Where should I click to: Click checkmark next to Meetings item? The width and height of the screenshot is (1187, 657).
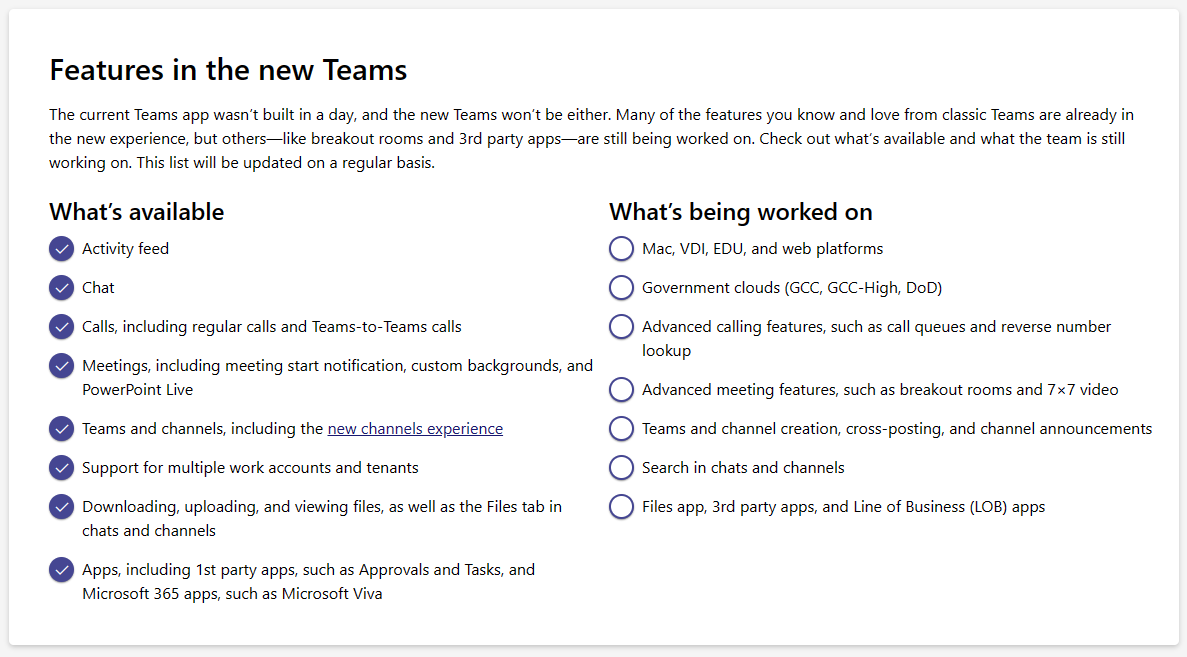[x=61, y=366]
